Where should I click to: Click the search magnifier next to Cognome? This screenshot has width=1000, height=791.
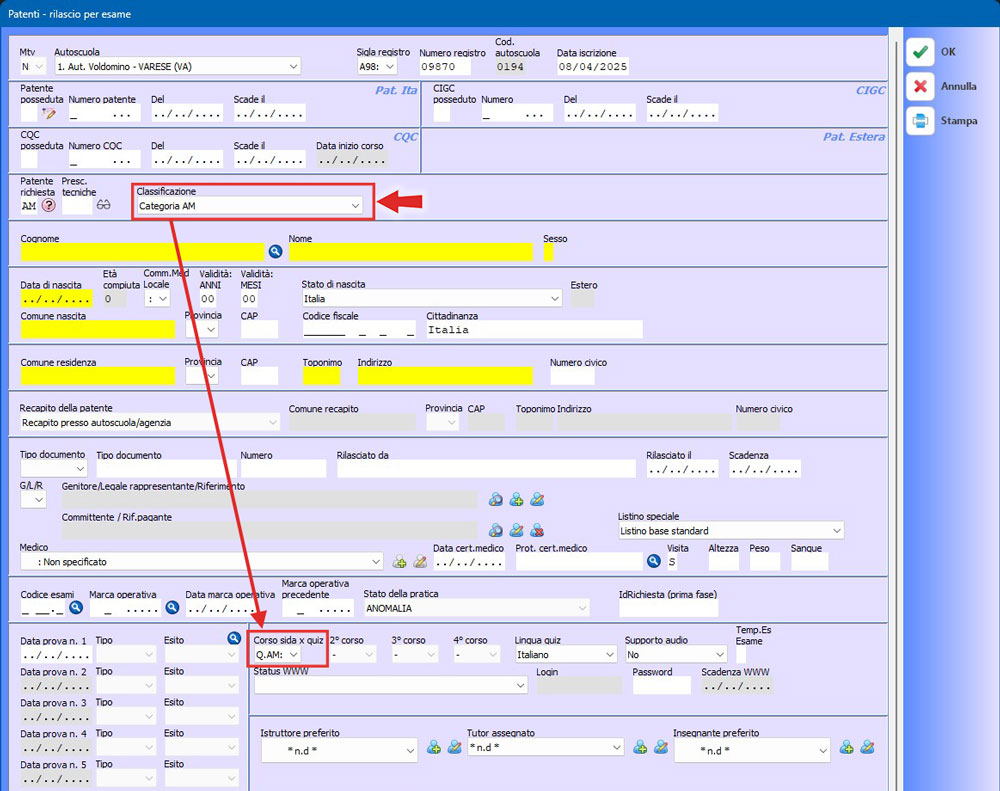tap(275, 252)
